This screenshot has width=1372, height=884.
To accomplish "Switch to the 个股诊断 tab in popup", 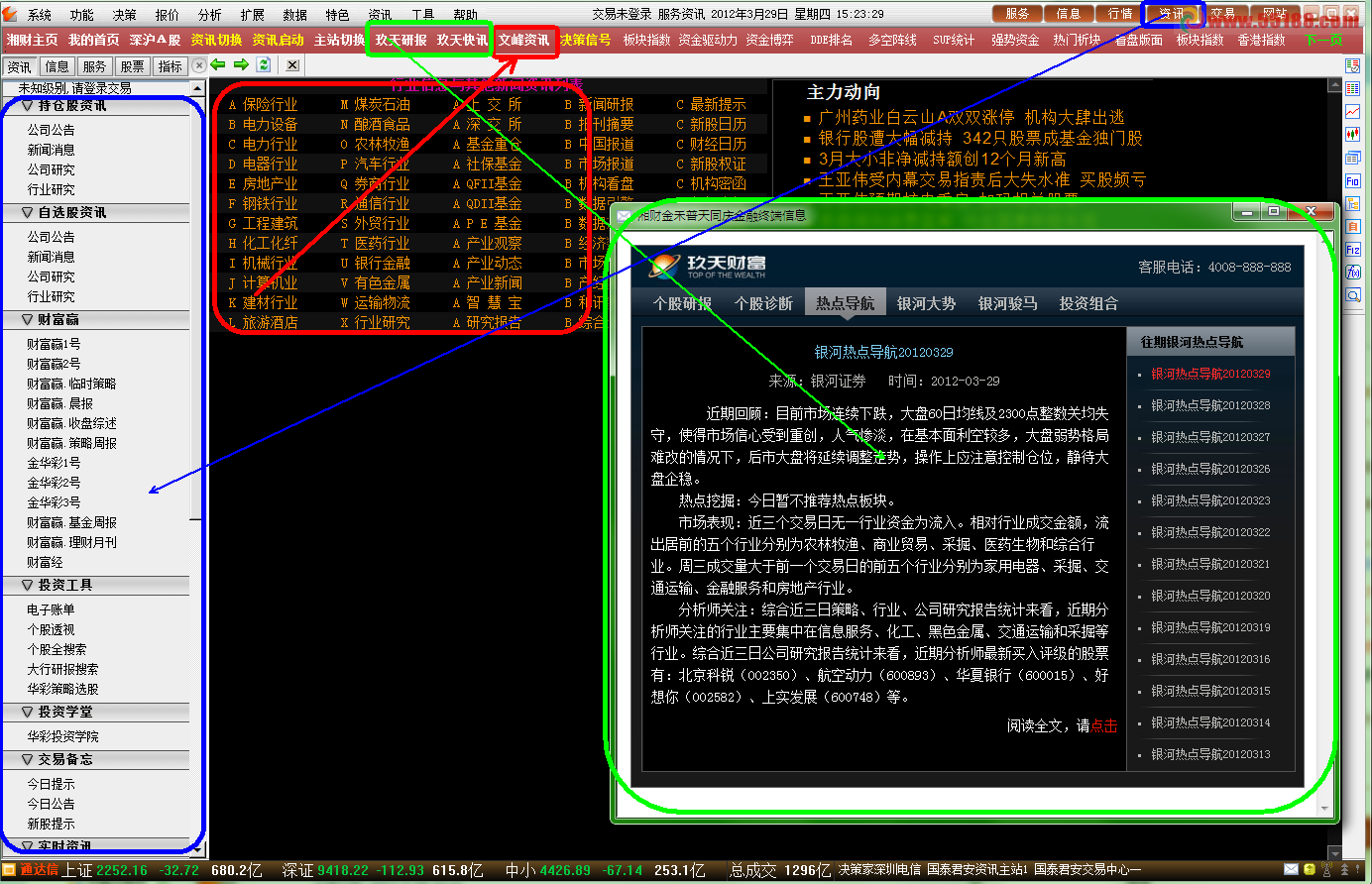I will [763, 303].
